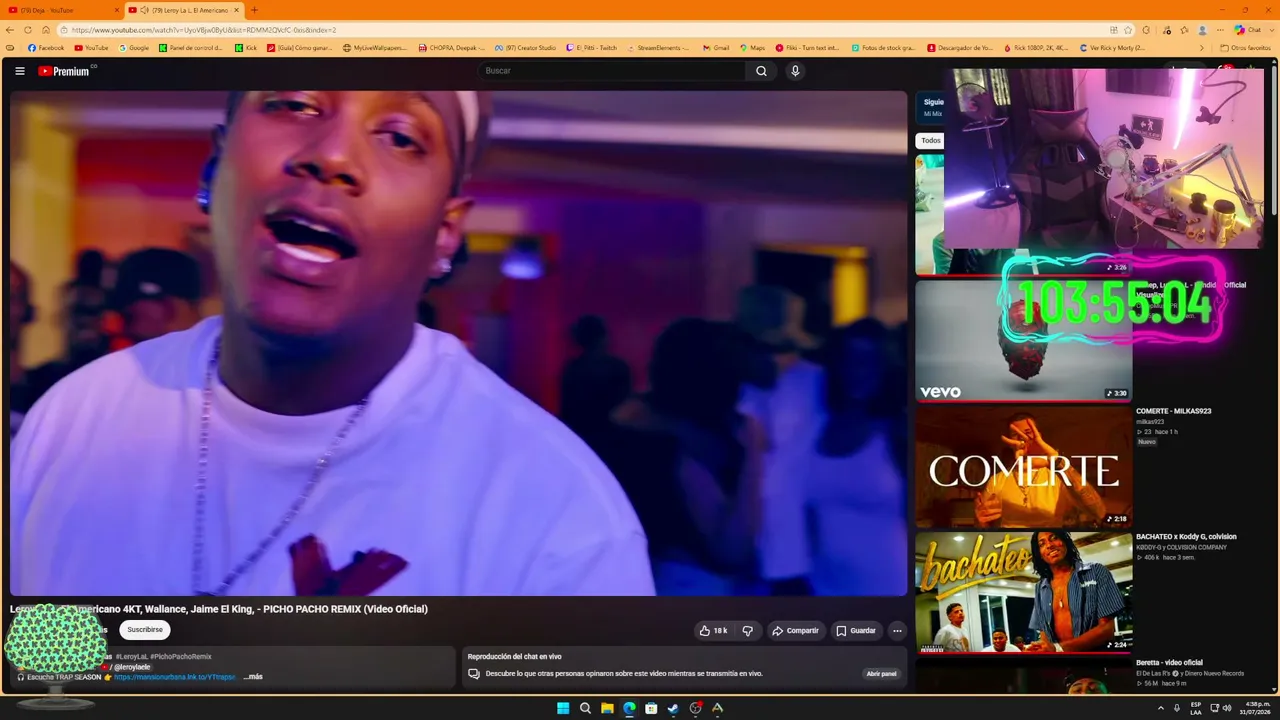Open the Kick bookmark

(246, 48)
